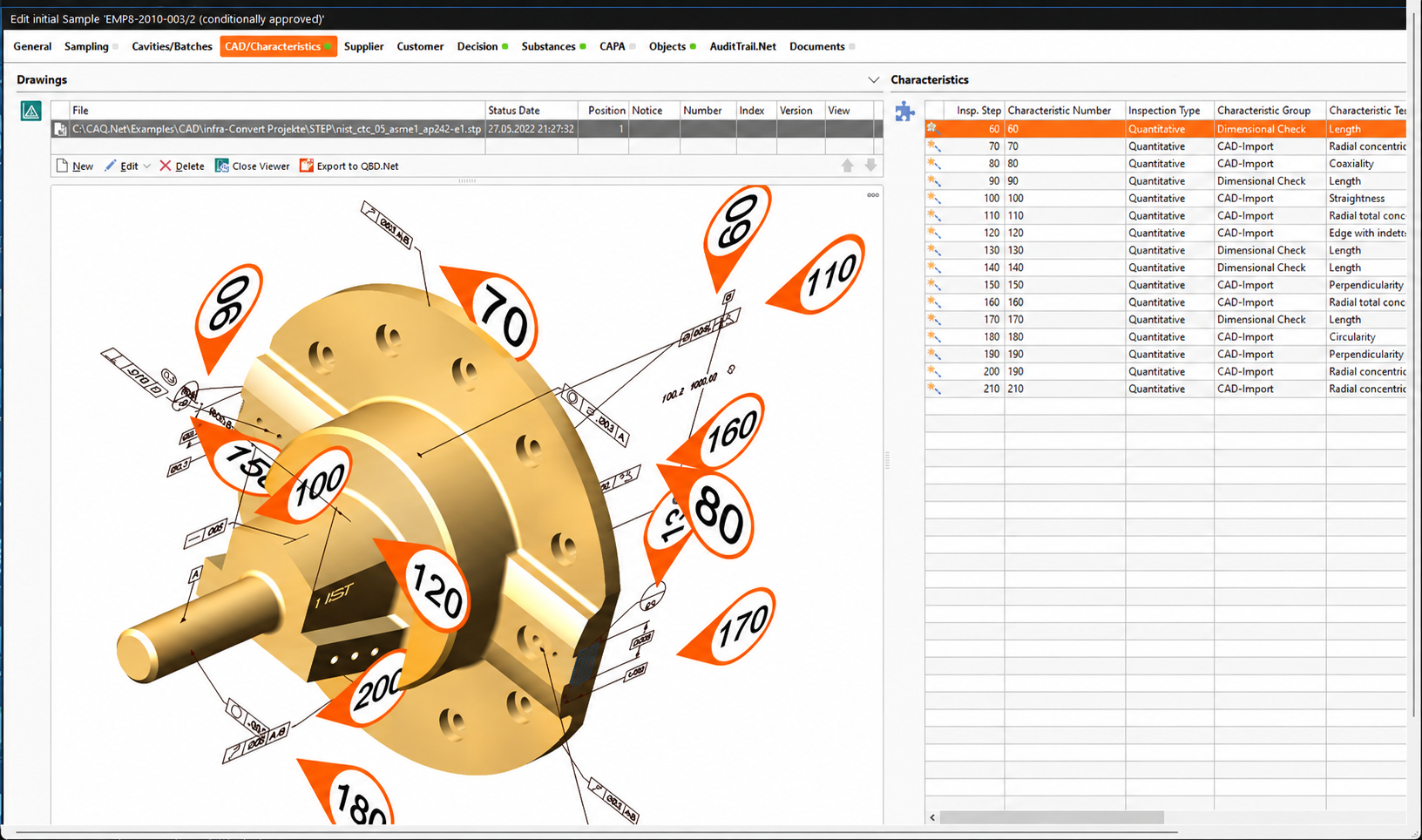This screenshot has width=1422, height=840.
Task: Click the Export to QBD.Net icon
Action: (307, 166)
